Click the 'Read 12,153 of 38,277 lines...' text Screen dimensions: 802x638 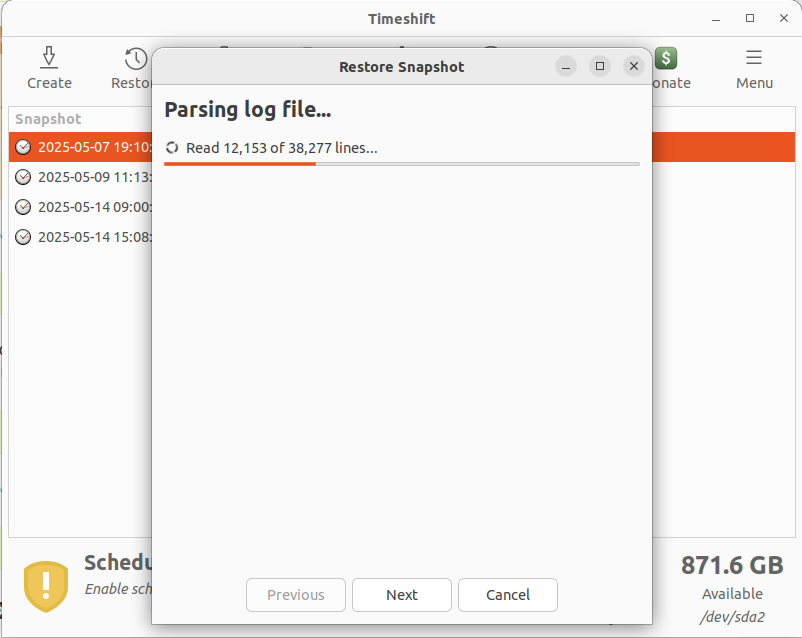(281, 148)
